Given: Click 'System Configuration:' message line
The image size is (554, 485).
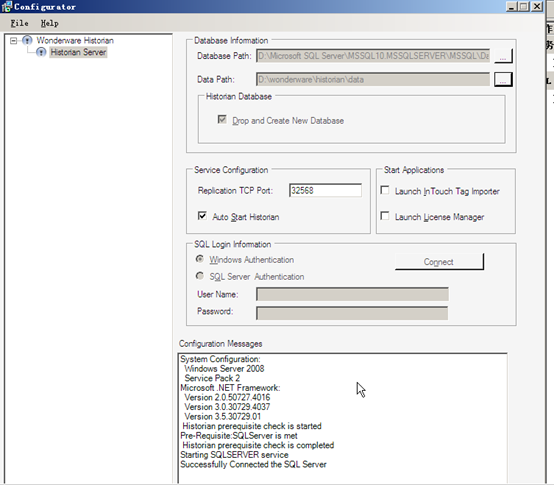Looking at the screenshot, I should coord(220,359).
